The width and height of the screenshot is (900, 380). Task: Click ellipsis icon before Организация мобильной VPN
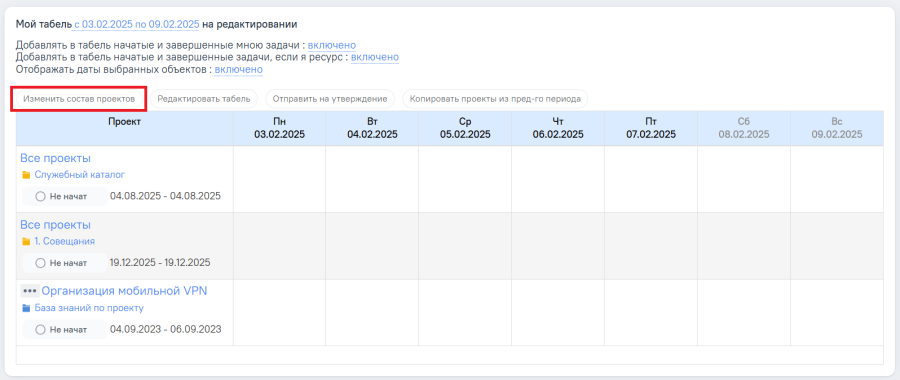[x=29, y=291]
